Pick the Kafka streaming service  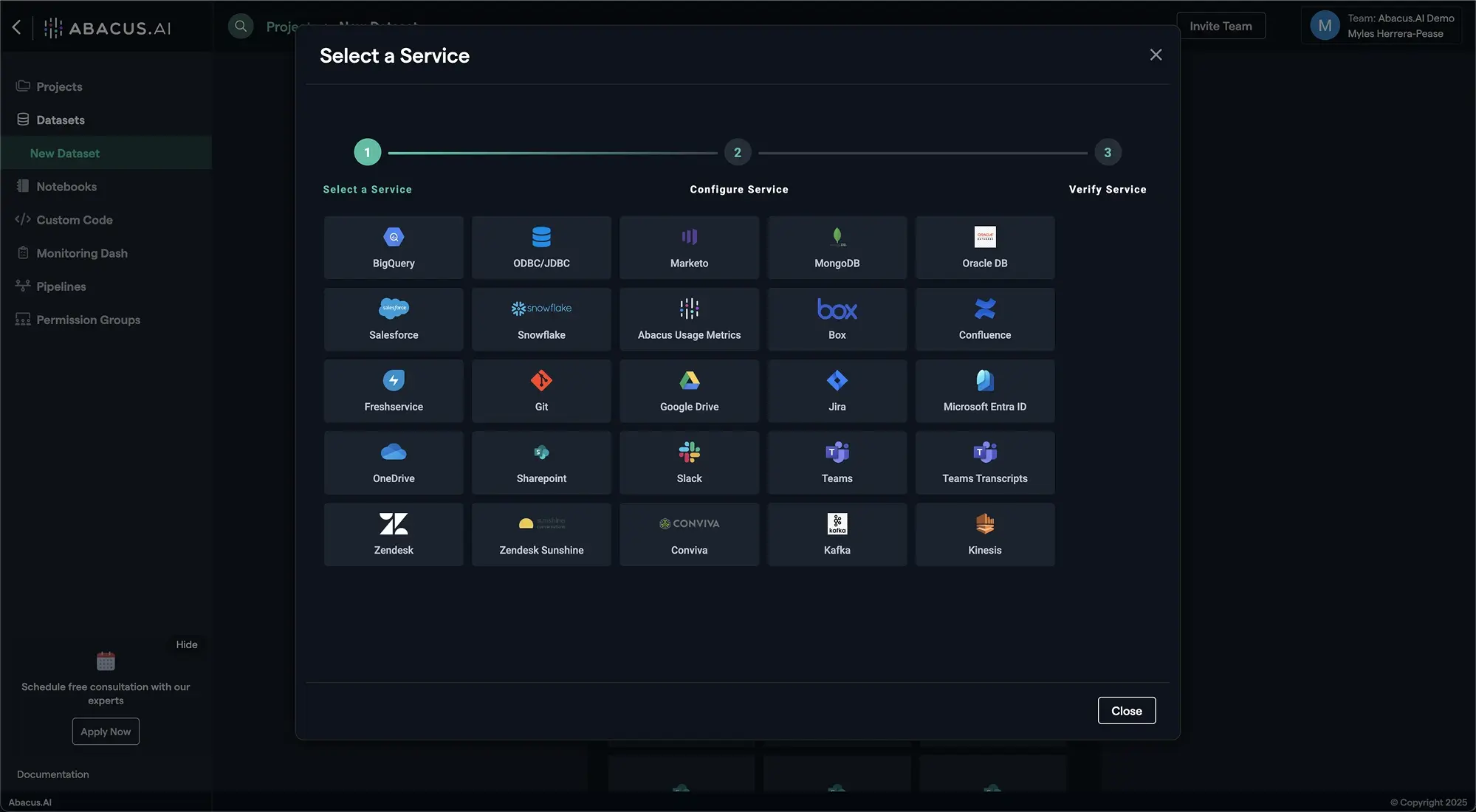[837, 534]
